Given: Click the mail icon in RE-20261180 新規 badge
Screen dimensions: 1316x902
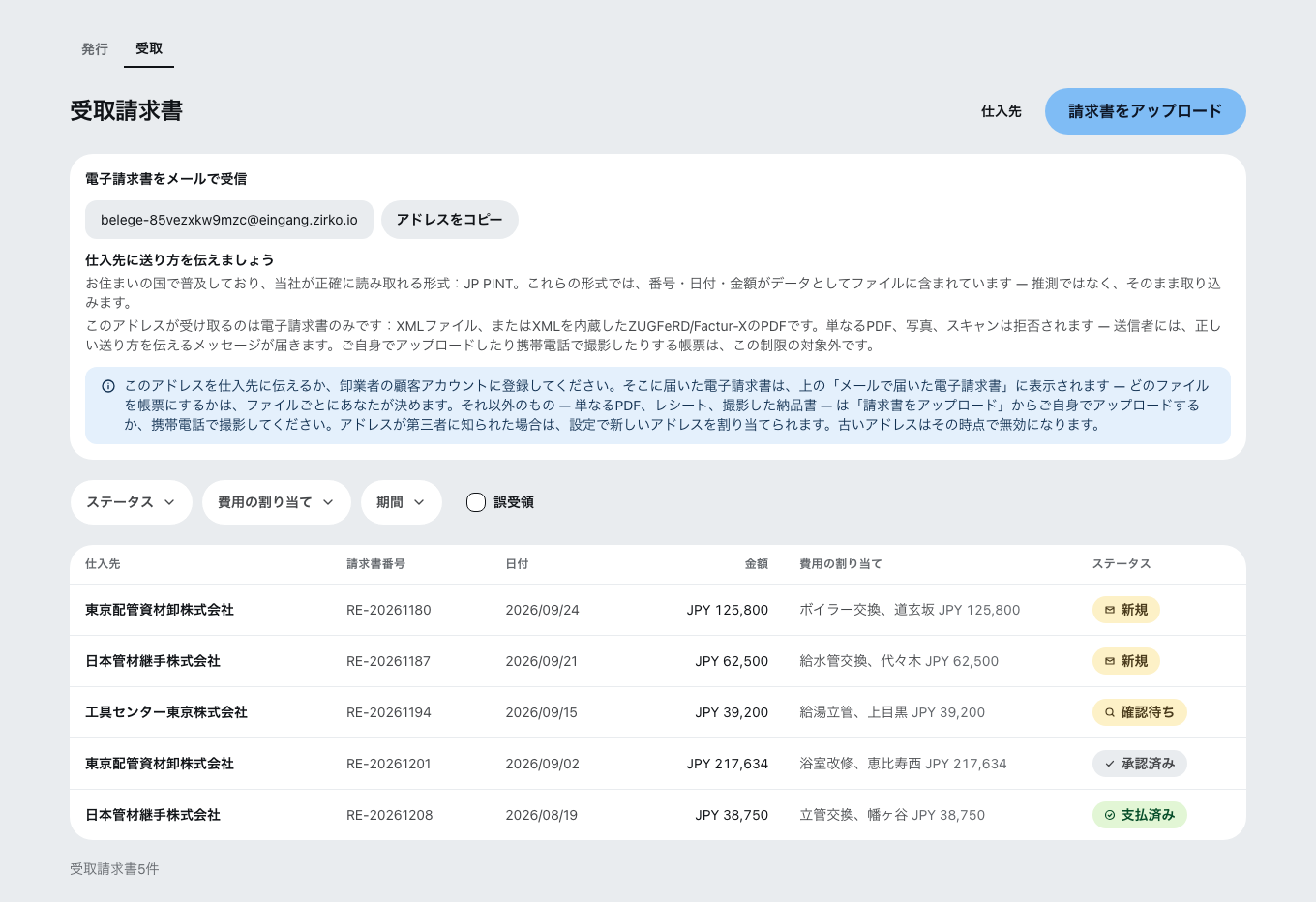Looking at the screenshot, I should pyautogui.click(x=1110, y=610).
